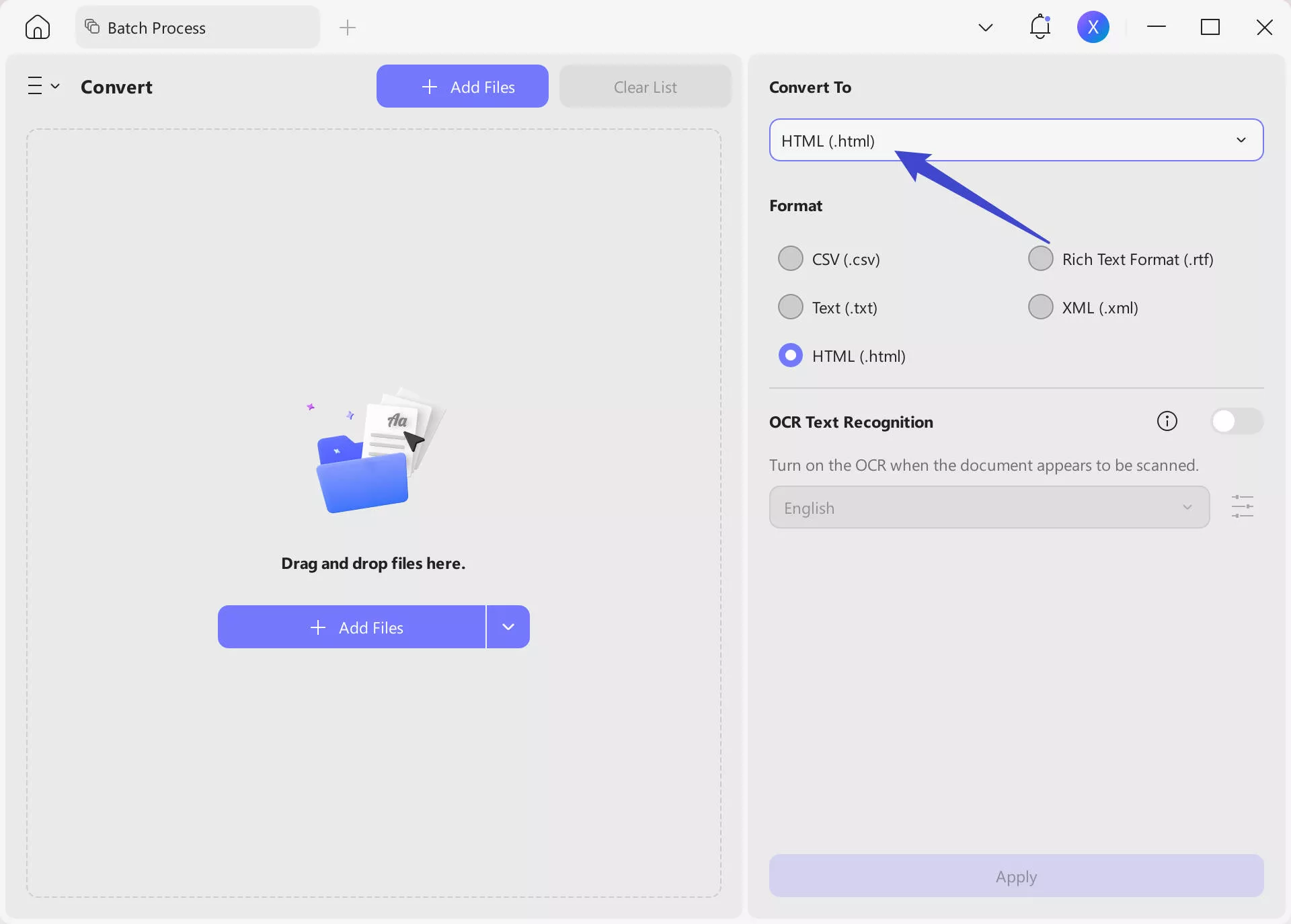Image resolution: width=1291 pixels, height=924 pixels.
Task: Open OCR layout settings sliders icon
Action: pyautogui.click(x=1242, y=506)
